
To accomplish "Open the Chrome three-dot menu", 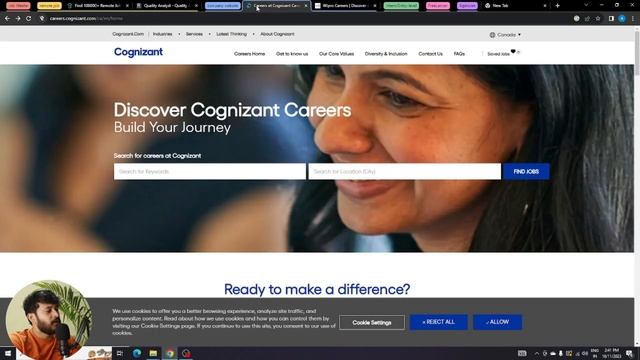I will (633, 18).
